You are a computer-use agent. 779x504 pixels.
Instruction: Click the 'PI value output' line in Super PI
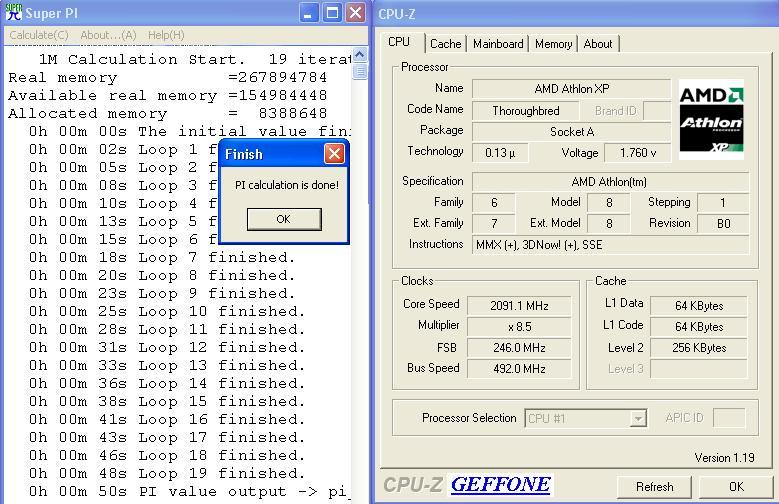click(189, 492)
